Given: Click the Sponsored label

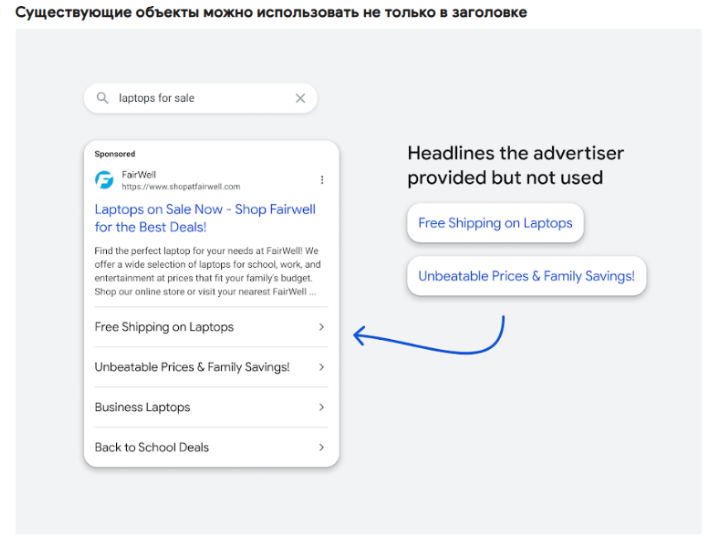Looking at the screenshot, I should (x=115, y=154).
